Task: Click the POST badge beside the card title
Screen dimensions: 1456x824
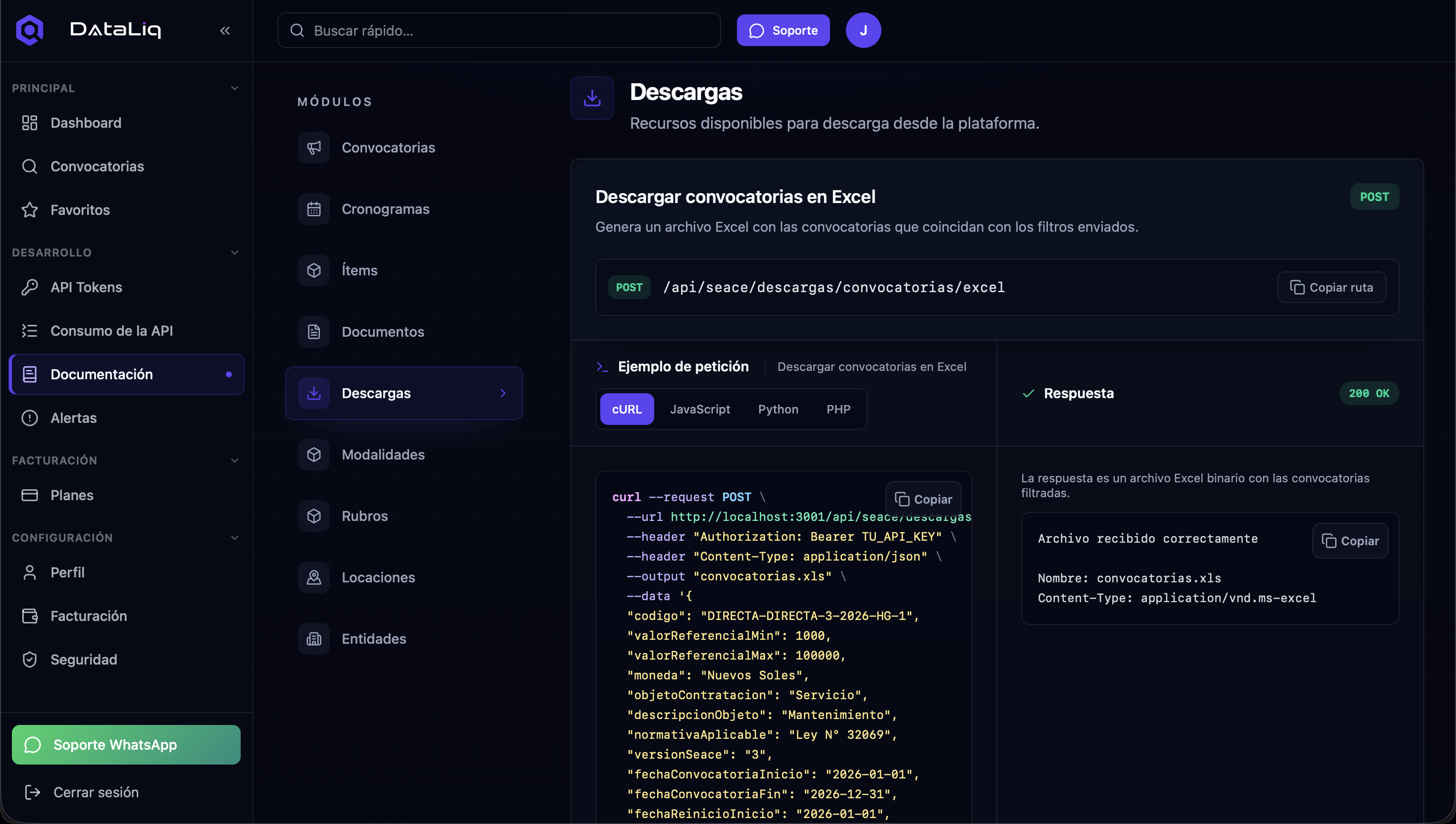Action: tap(1374, 197)
